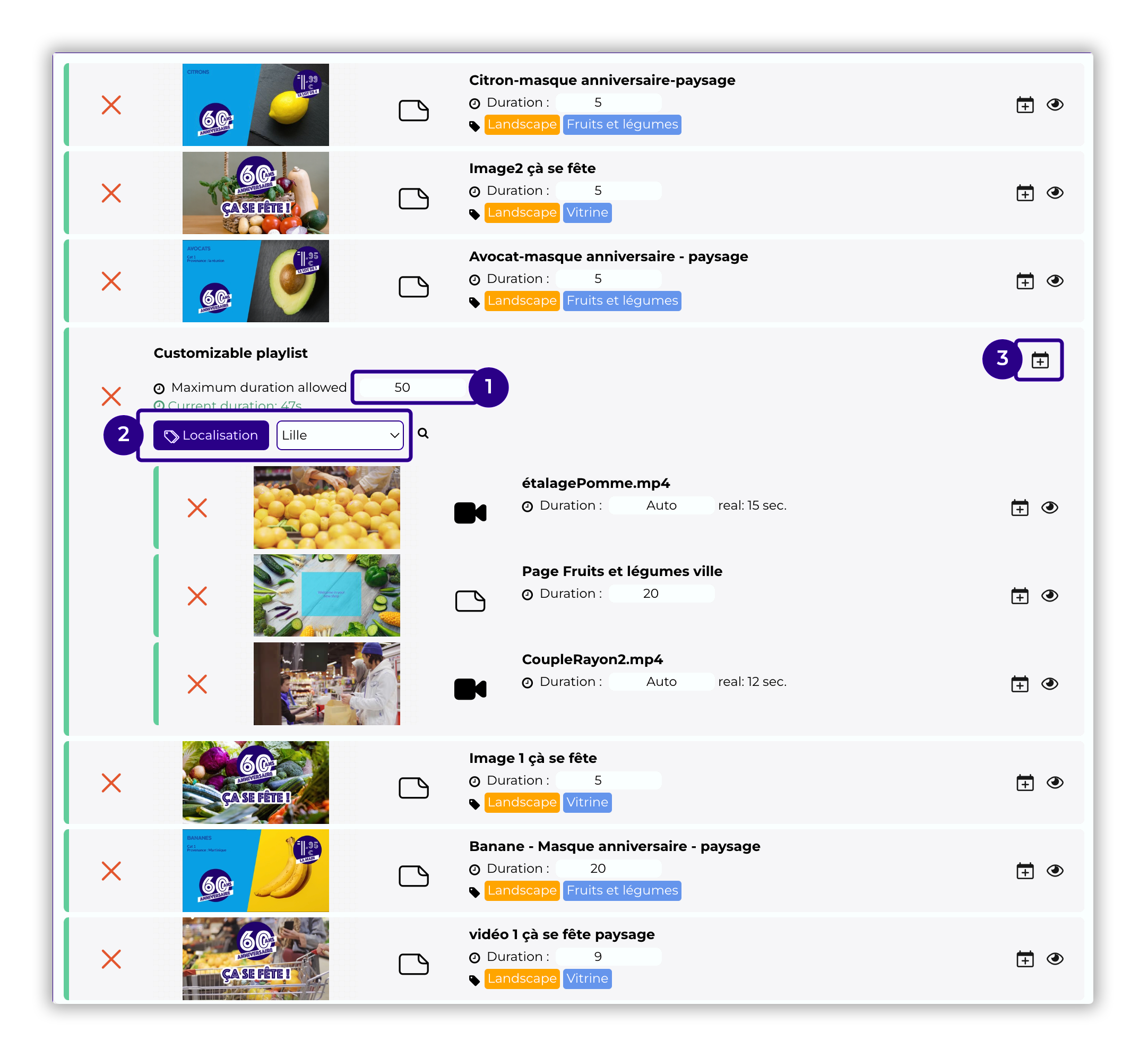Open CoupleRayon2.mp4 thumbnail image
The image size is (1148, 1057).
click(x=327, y=683)
